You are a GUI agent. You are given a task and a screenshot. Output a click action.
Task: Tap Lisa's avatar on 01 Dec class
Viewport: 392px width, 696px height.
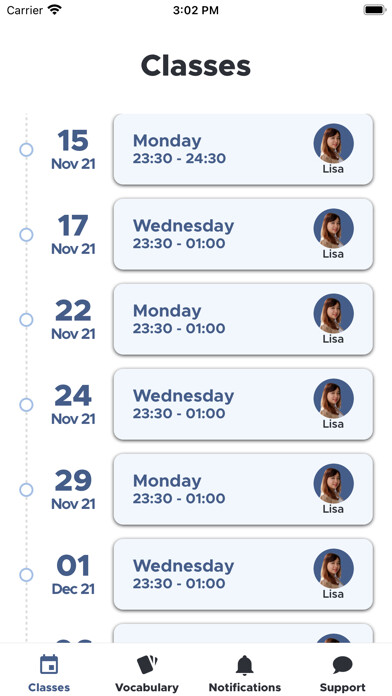click(333, 569)
